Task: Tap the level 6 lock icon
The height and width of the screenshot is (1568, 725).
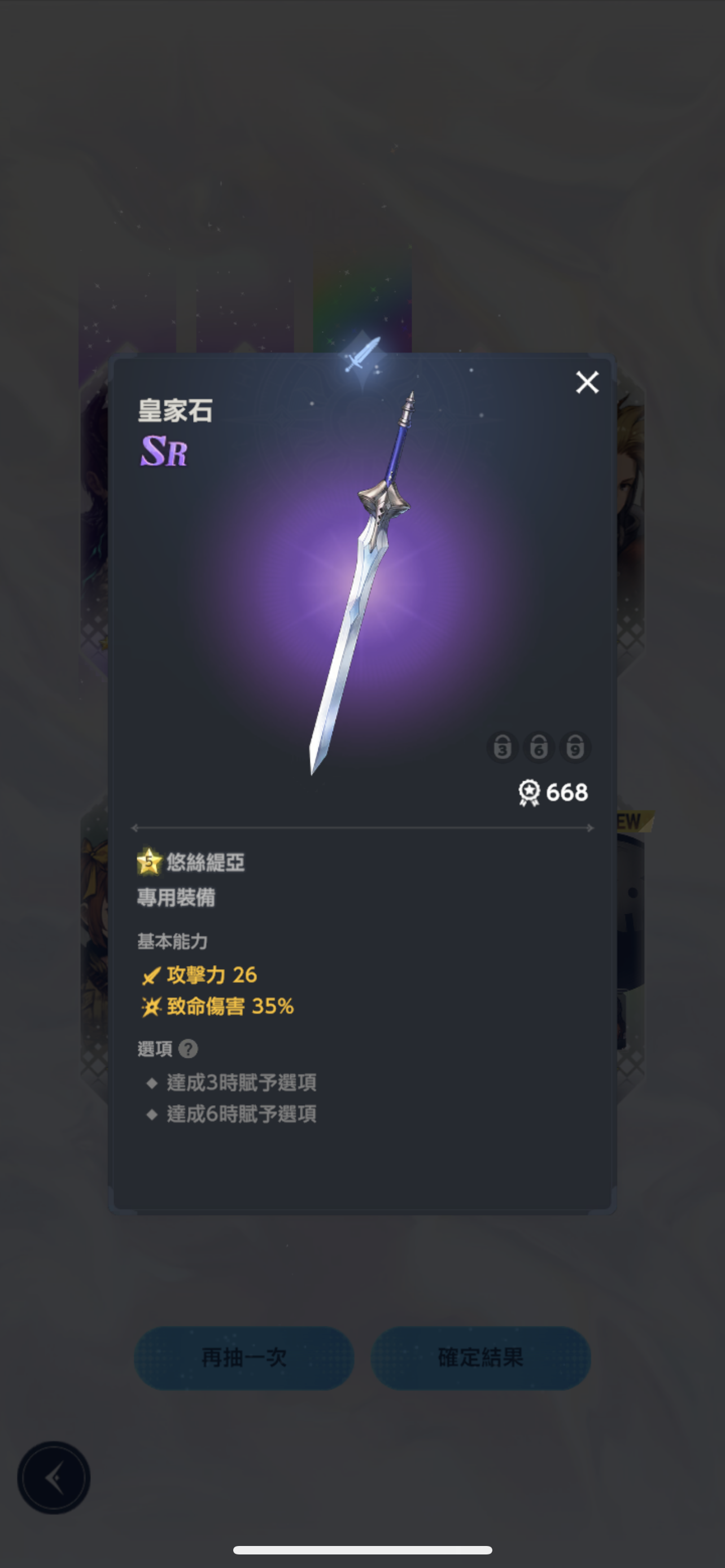Action: tap(539, 747)
